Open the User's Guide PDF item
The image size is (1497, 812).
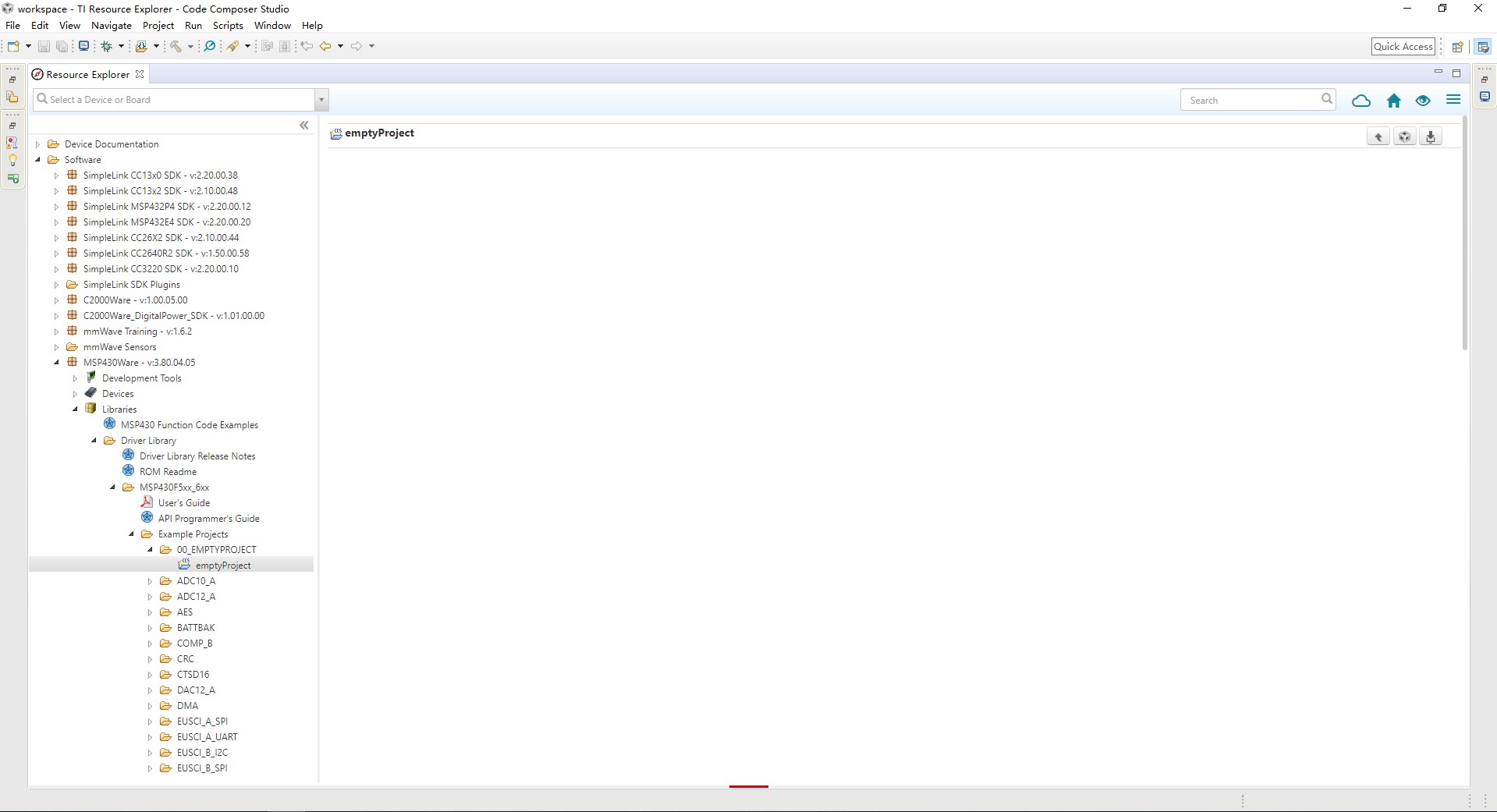click(x=184, y=503)
